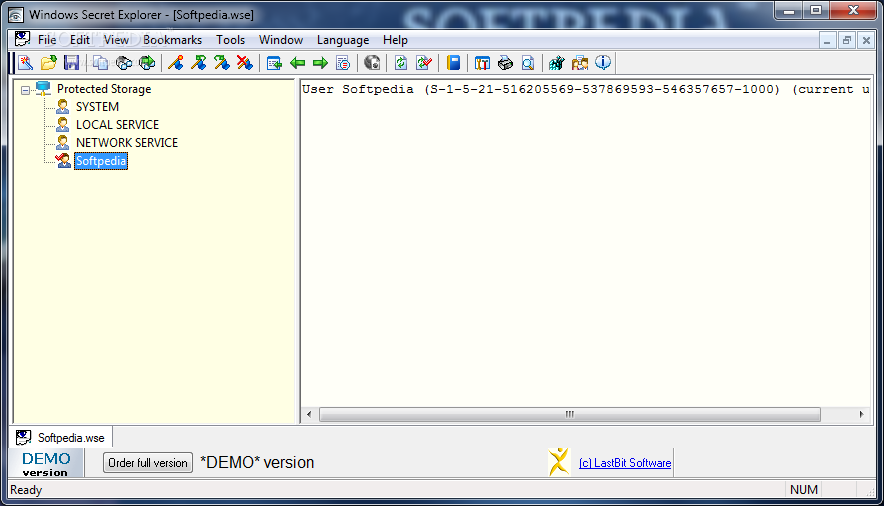The width and height of the screenshot is (884, 506).
Task: Select the NETWORK SERVICE user
Action: [x=127, y=143]
